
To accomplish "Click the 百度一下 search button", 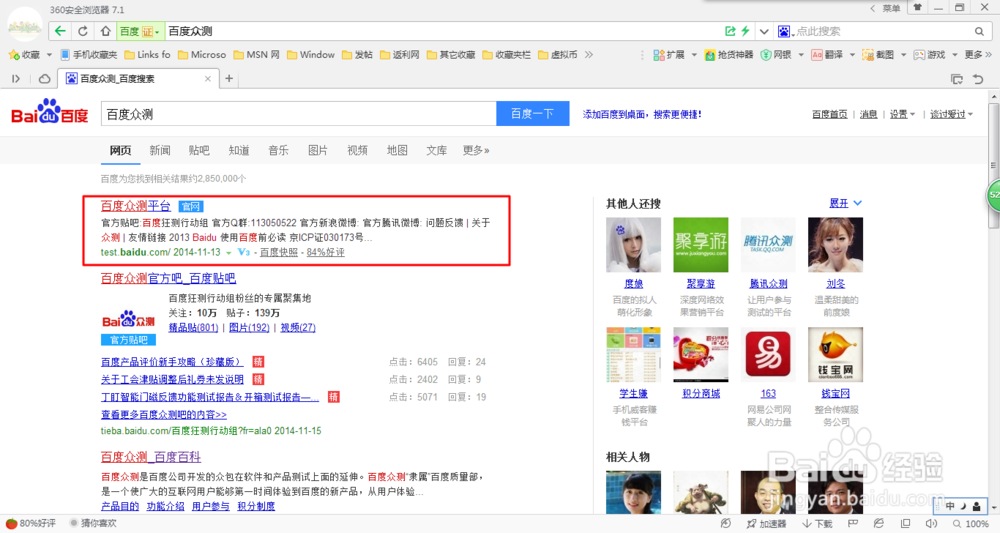I will (533, 114).
